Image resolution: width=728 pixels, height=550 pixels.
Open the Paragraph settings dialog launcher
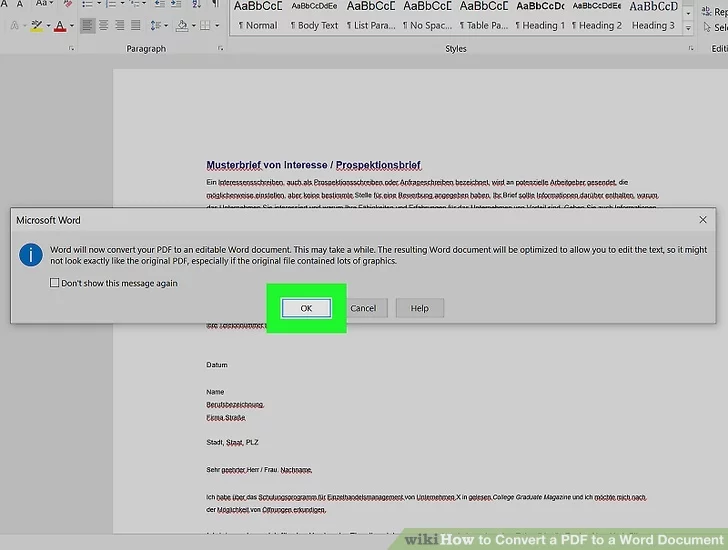220,48
